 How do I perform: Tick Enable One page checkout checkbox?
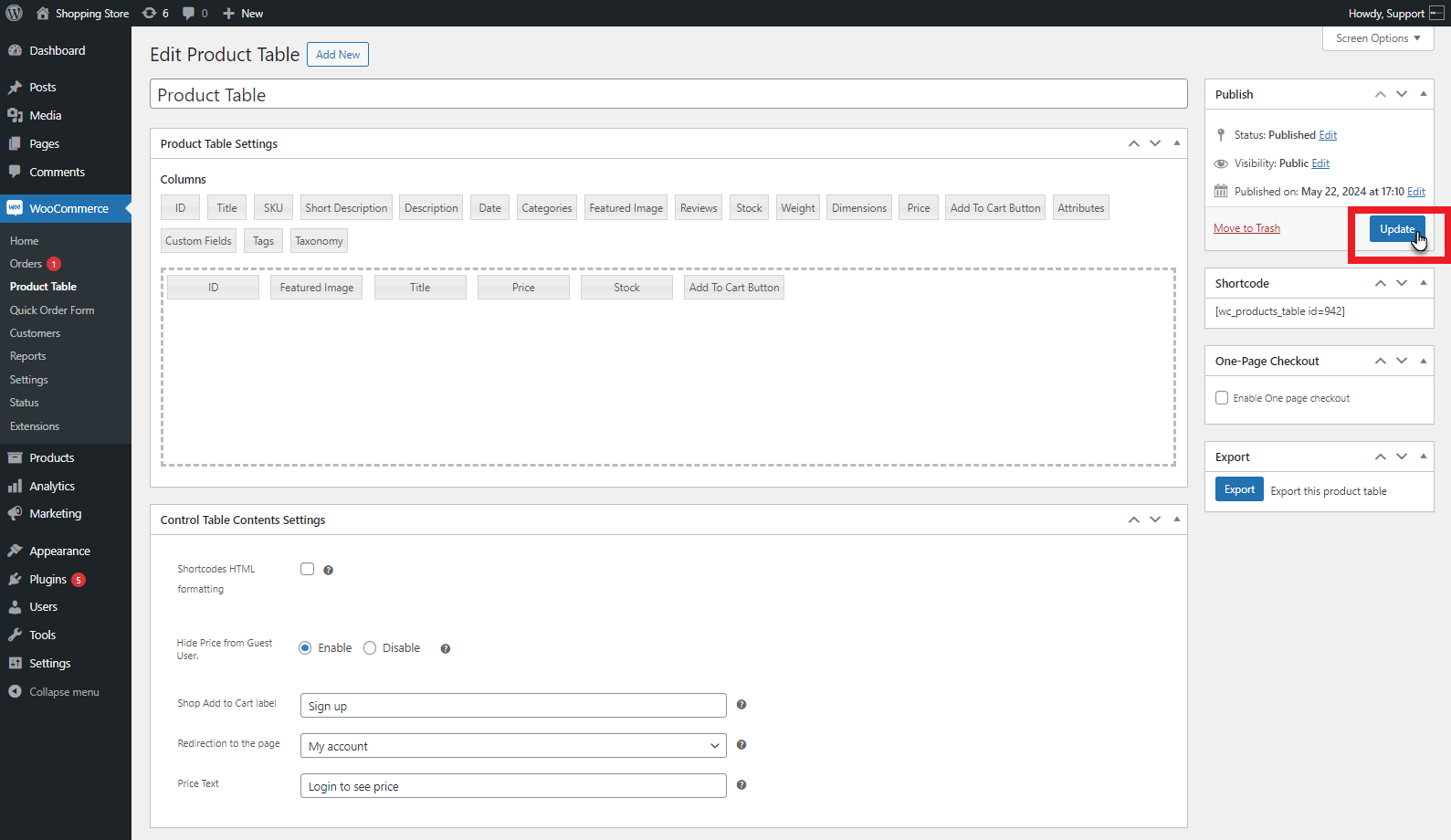coord(1222,398)
